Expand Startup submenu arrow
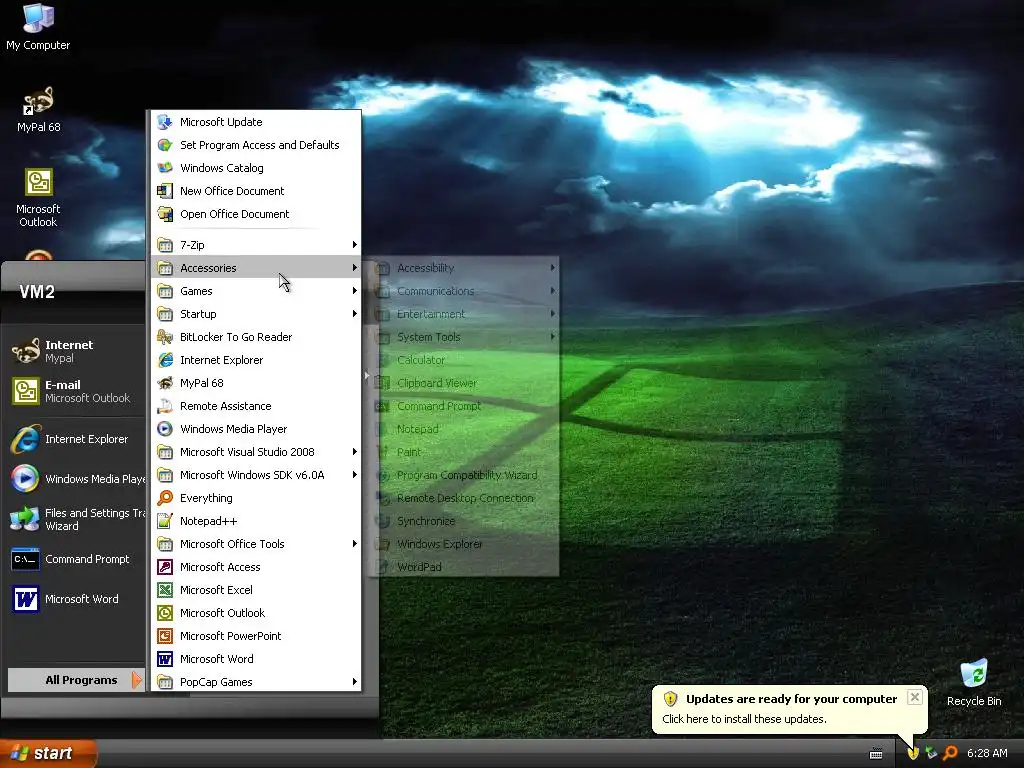The width and height of the screenshot is (1024, 768). 354,313
